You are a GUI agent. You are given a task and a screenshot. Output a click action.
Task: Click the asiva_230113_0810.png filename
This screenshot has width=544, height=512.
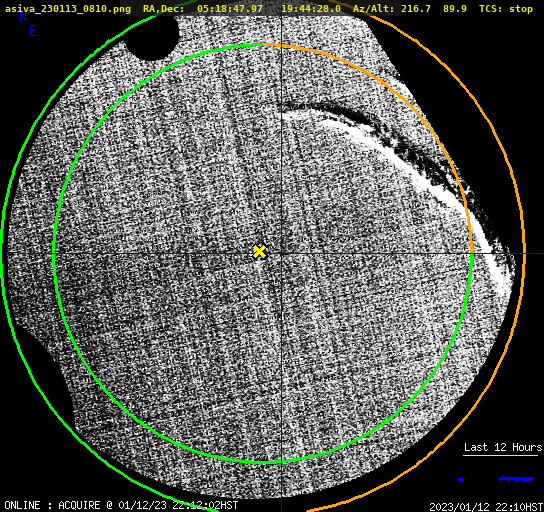pyautogui.click(x=68, y=9)
